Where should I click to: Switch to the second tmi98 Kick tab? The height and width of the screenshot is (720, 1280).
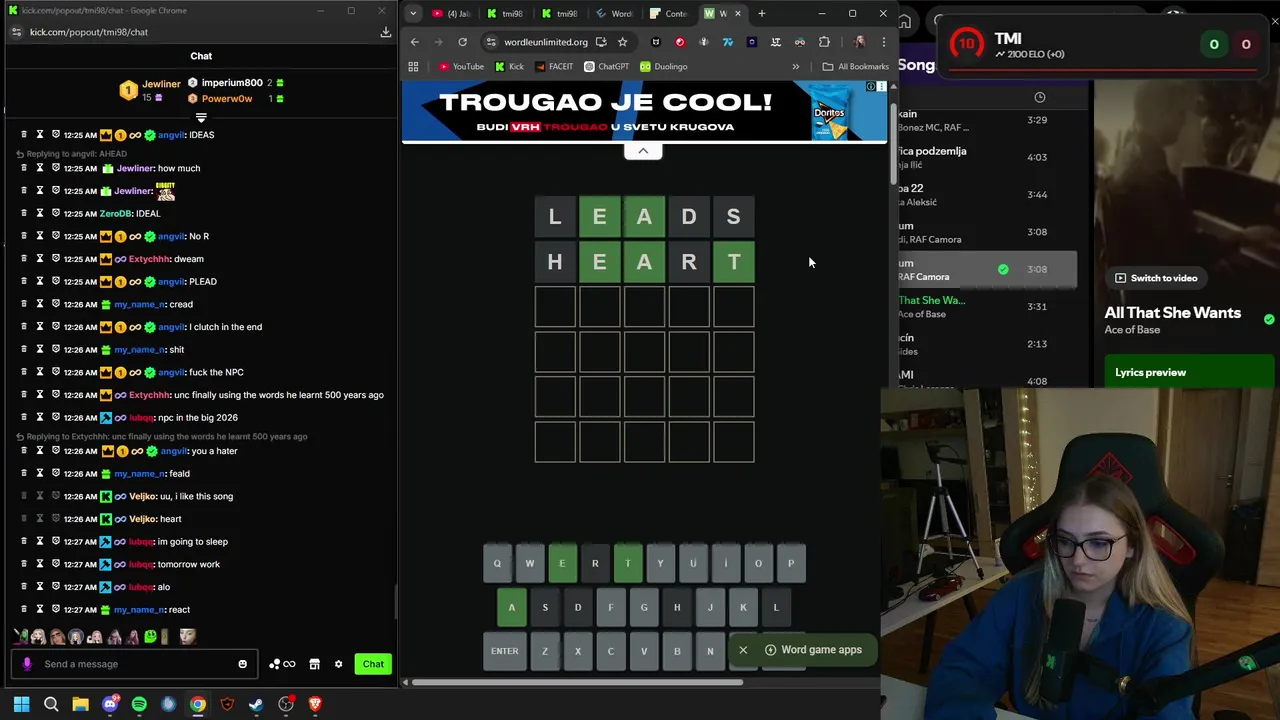(559, 14)
